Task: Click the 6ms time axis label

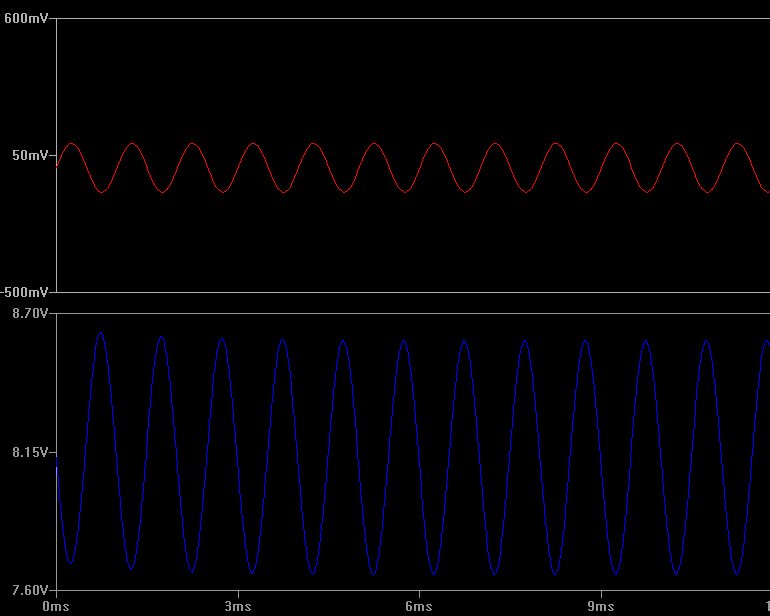Action: point(419,606)
